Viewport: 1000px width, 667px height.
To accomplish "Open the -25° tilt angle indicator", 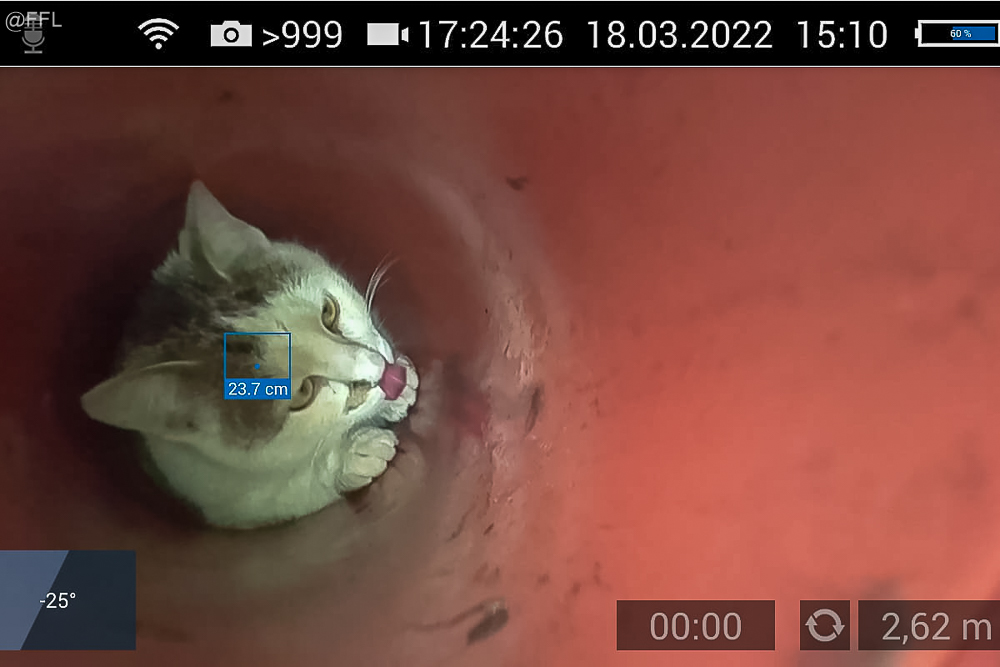I will point(66,600).
